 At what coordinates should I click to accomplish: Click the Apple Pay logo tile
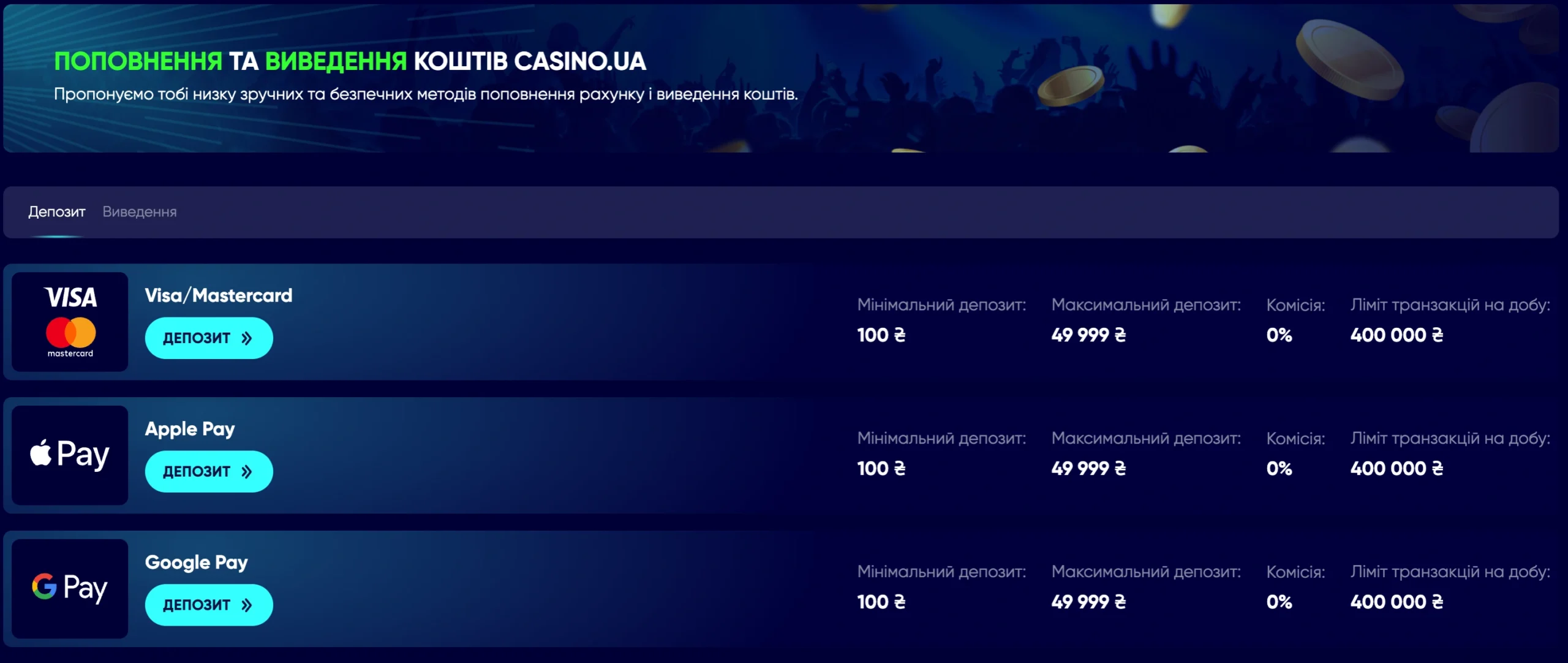coord(70,455)
